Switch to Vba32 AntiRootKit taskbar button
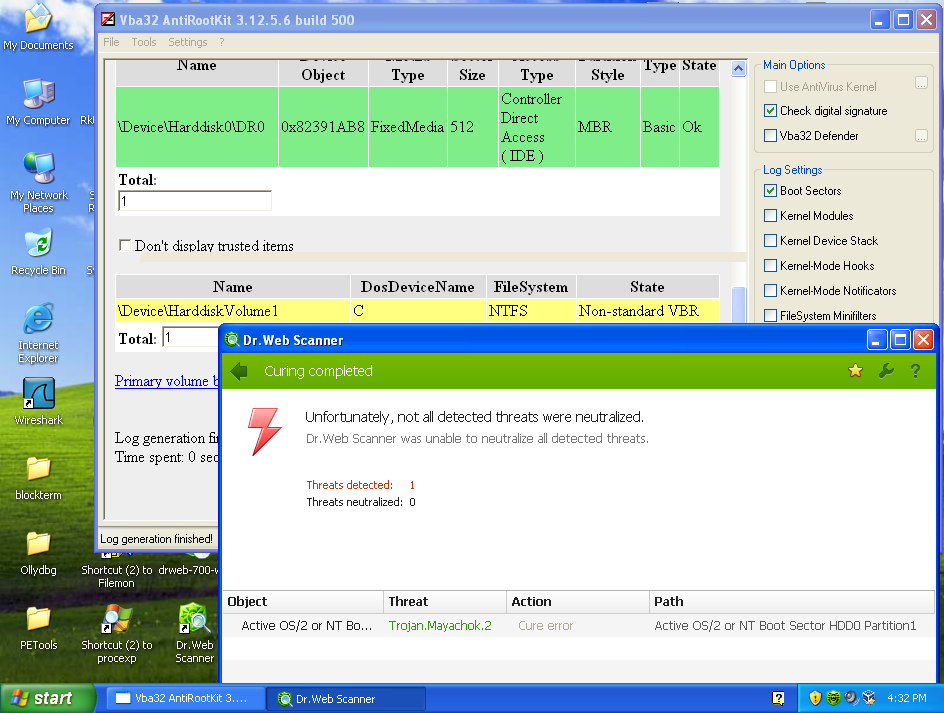The height and width of the screenshot is (713, 944). coord(186,699)
